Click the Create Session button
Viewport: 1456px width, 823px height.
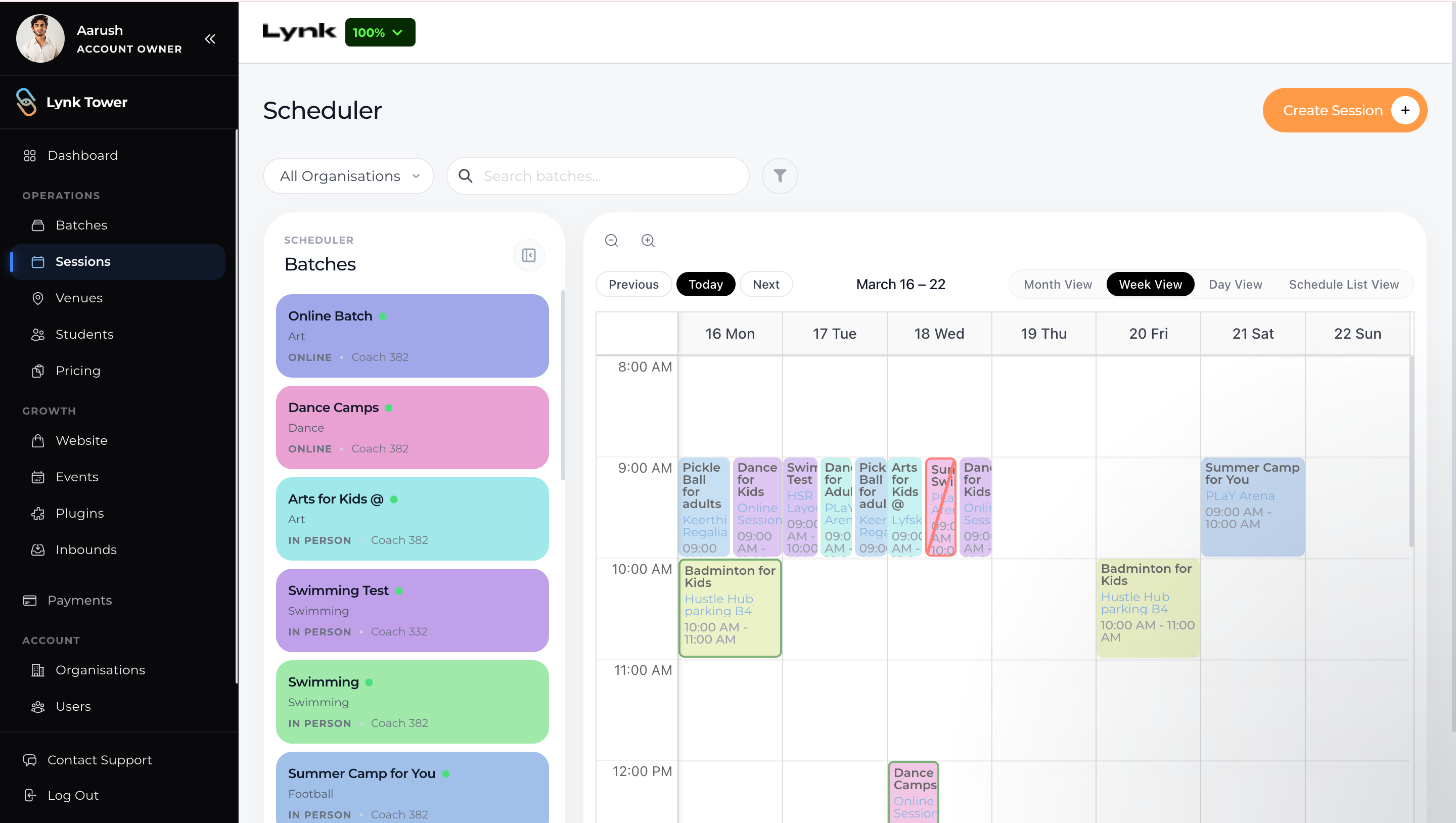tap(1345, 110)
